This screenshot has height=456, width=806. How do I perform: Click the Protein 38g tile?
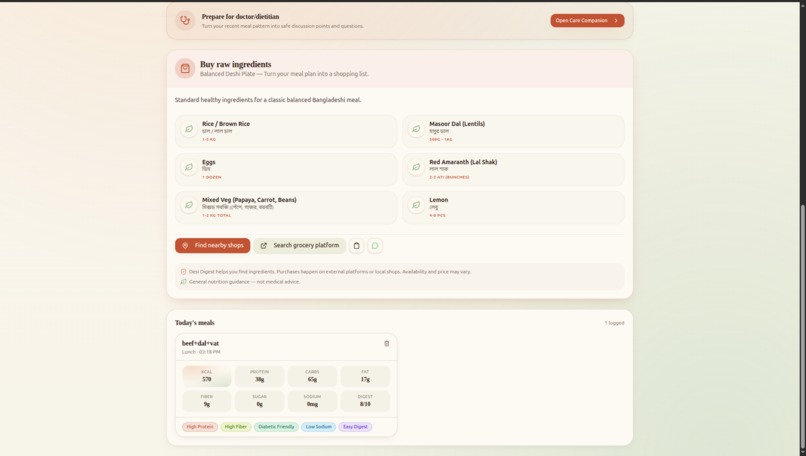[260, 376]
